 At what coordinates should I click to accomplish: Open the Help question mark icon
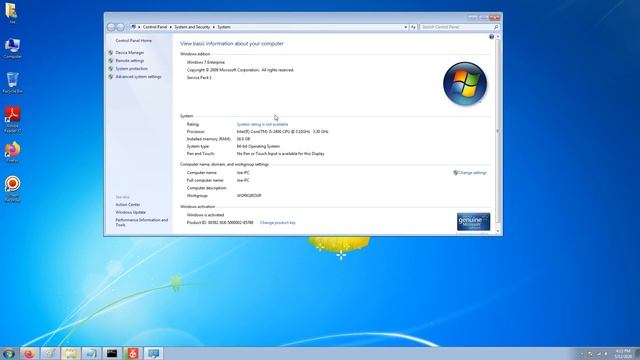coord(491,37)
